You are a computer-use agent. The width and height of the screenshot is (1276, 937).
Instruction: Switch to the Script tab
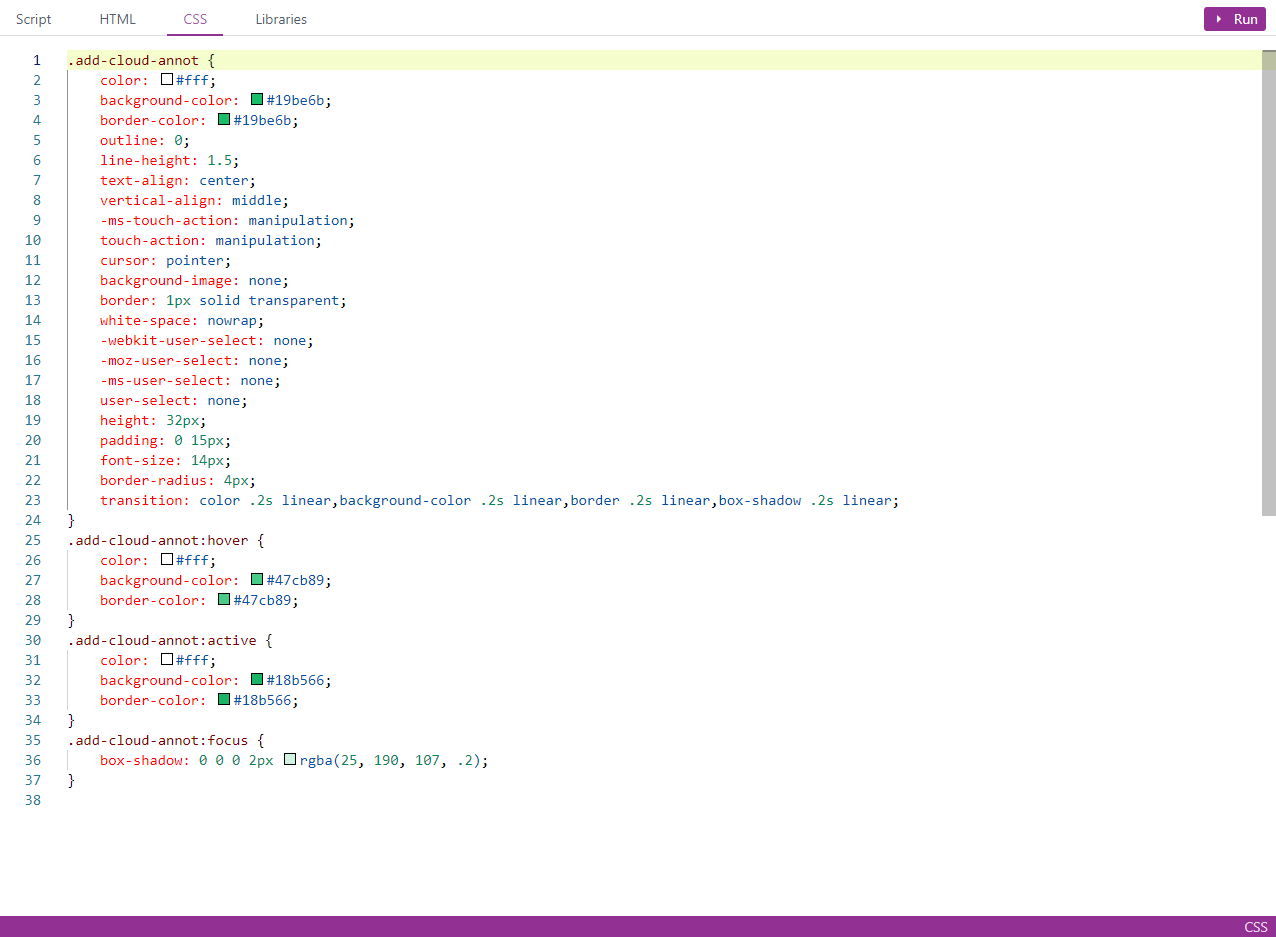[x=33, y=19]
